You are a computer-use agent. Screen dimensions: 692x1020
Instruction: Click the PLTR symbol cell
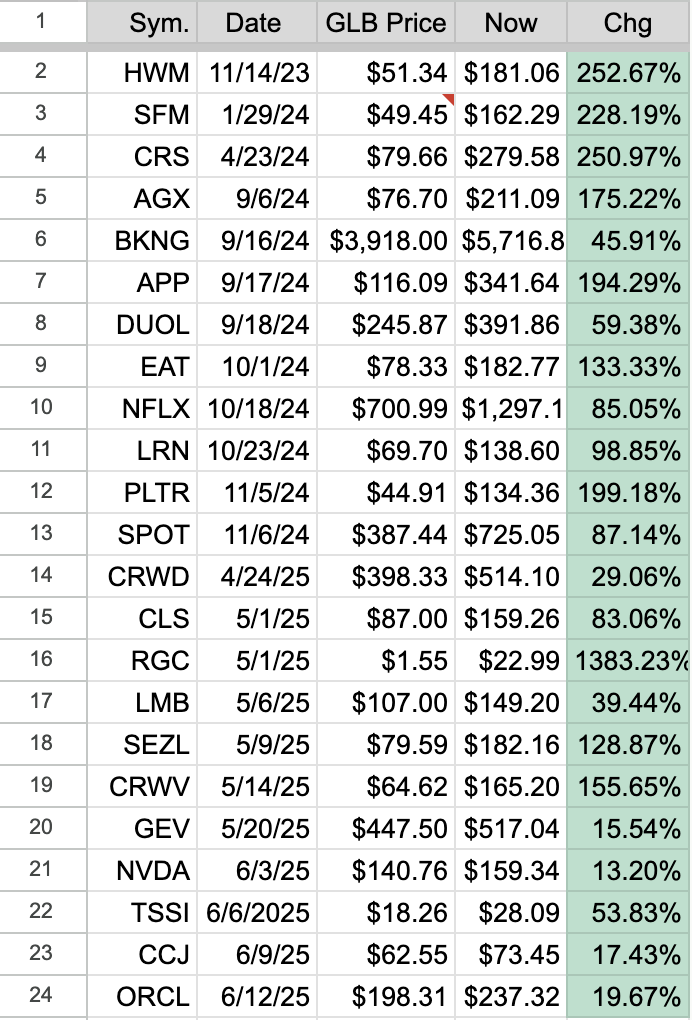[x=159, y=492]
